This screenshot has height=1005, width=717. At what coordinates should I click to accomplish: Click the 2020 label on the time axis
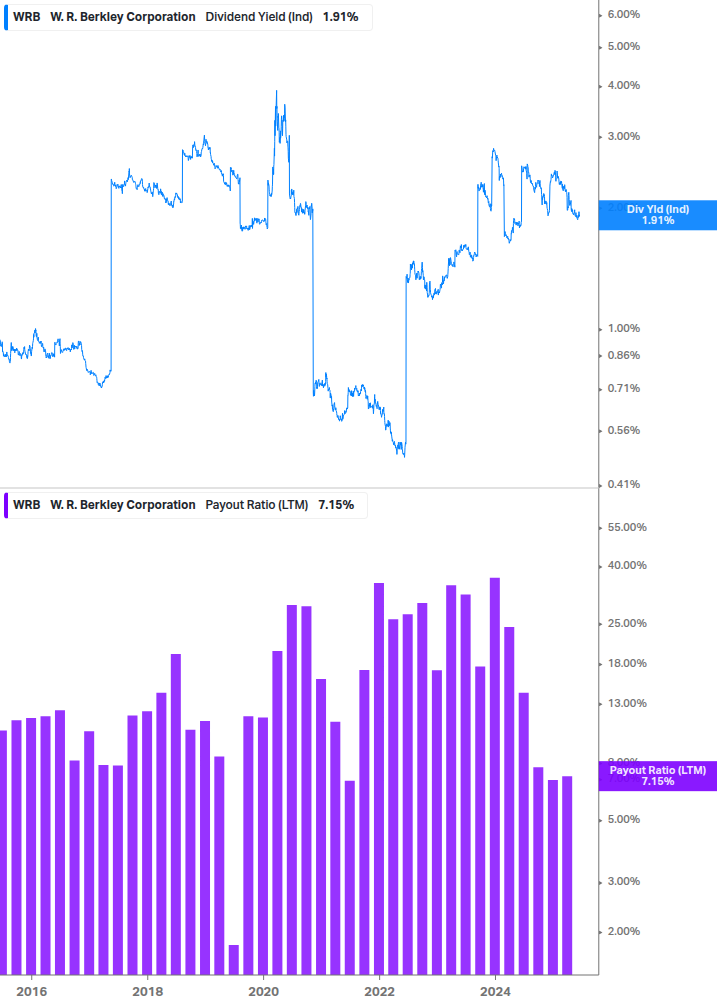coord(263,992)
